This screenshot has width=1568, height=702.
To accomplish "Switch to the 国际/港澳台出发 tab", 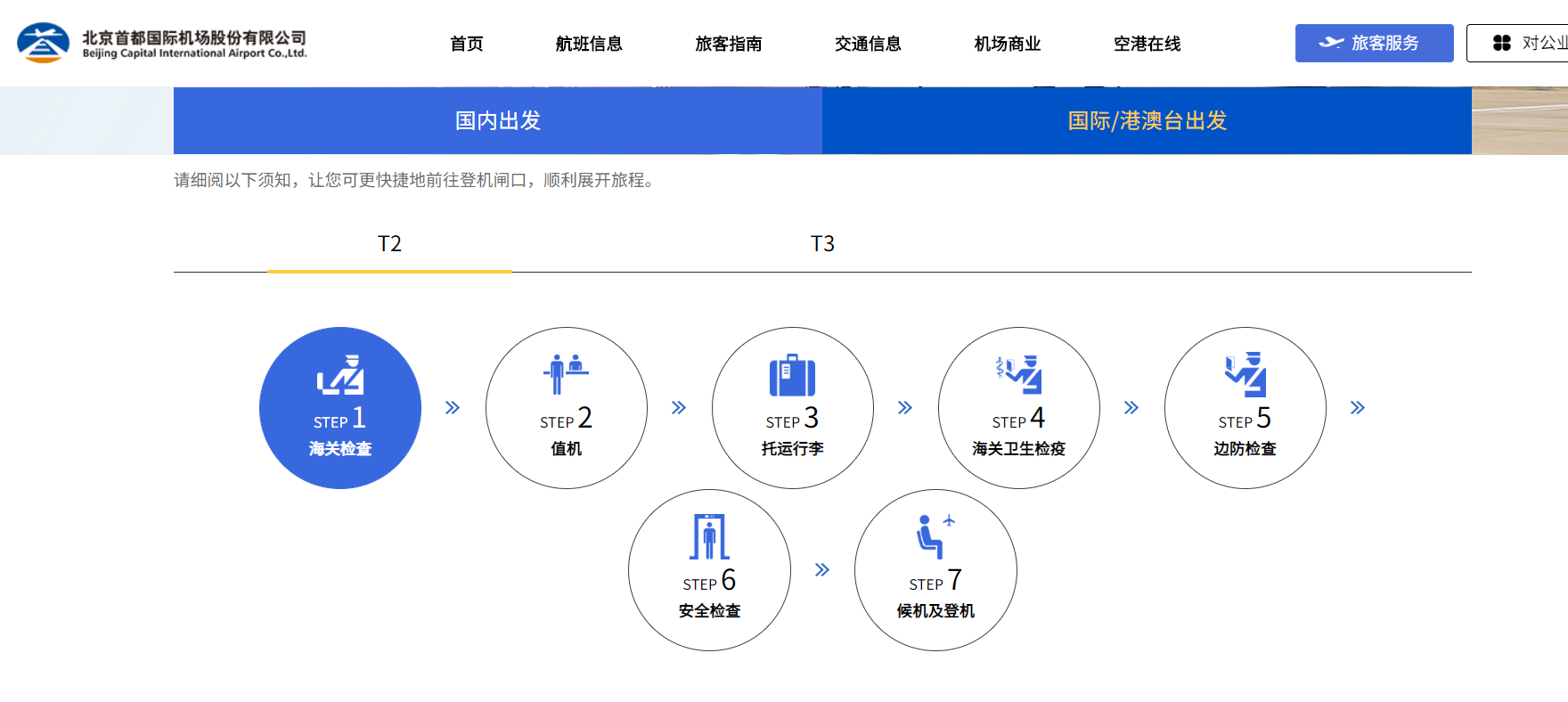I will [1147, 120].
